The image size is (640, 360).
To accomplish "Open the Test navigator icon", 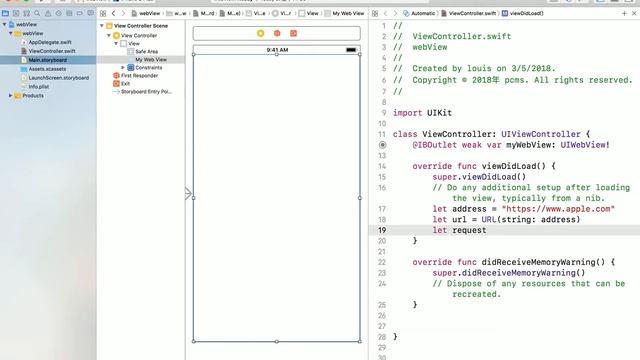I will click(58, 13).
